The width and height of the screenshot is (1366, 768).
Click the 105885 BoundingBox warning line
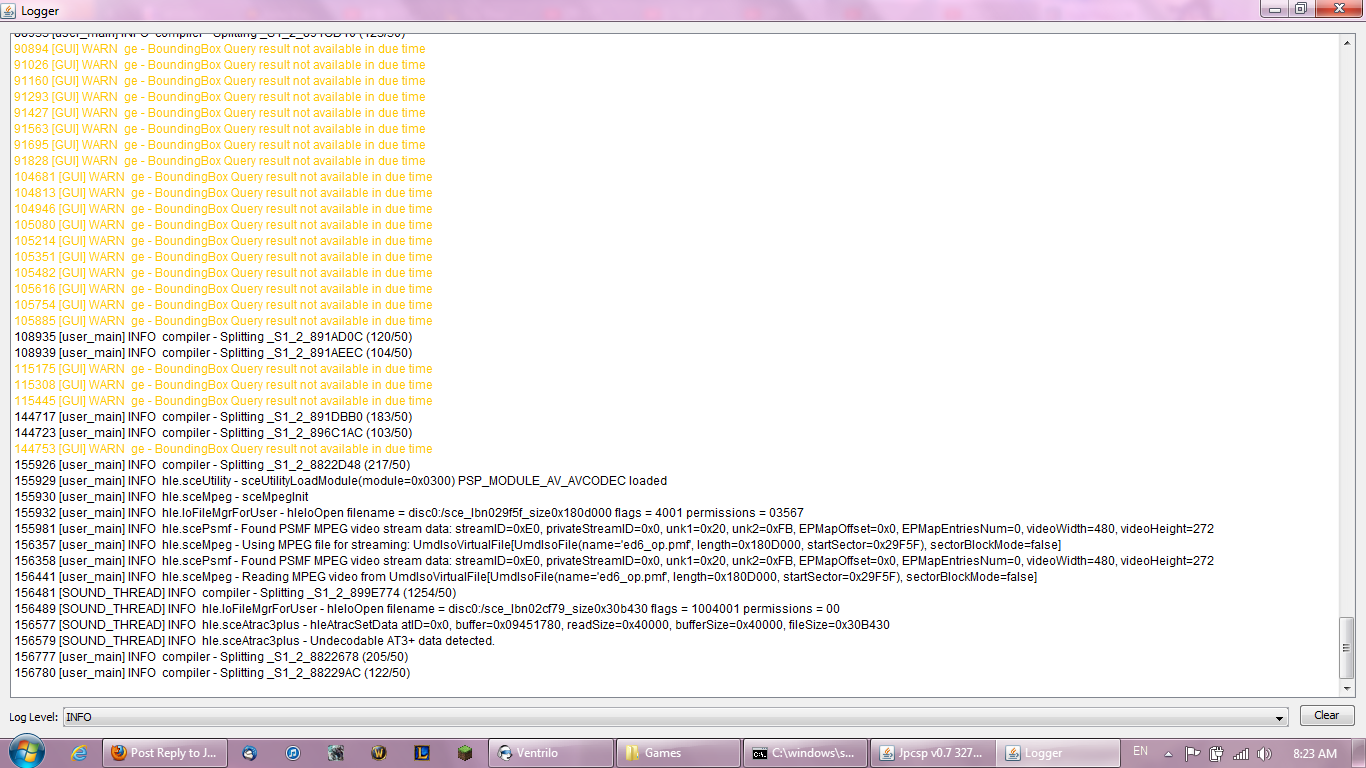pos(223,321)
